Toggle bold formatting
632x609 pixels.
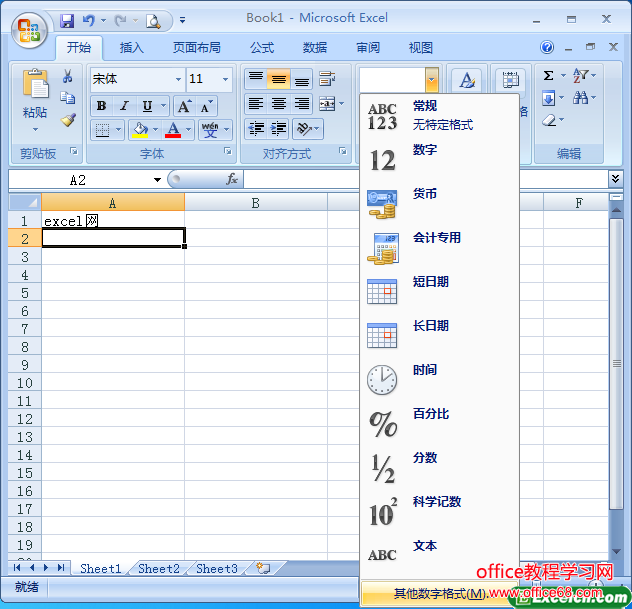102,106
